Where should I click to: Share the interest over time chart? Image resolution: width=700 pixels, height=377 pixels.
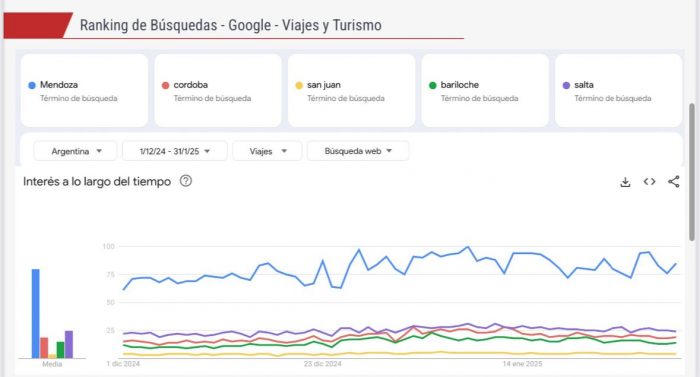[674, 181]
